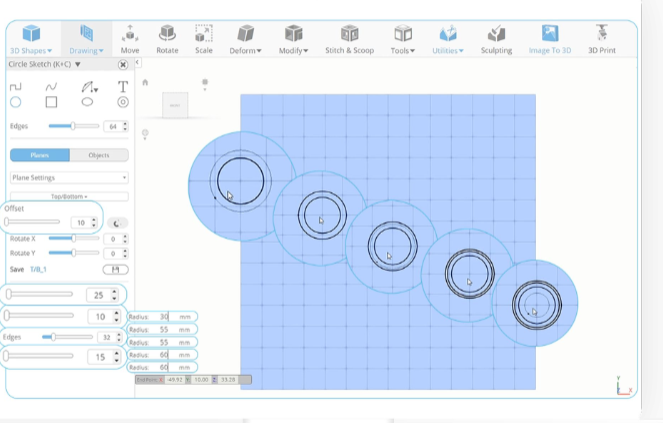Click the Rotate Y slider
This screenshot has width=663, height=423.
[x=74, y=253]
